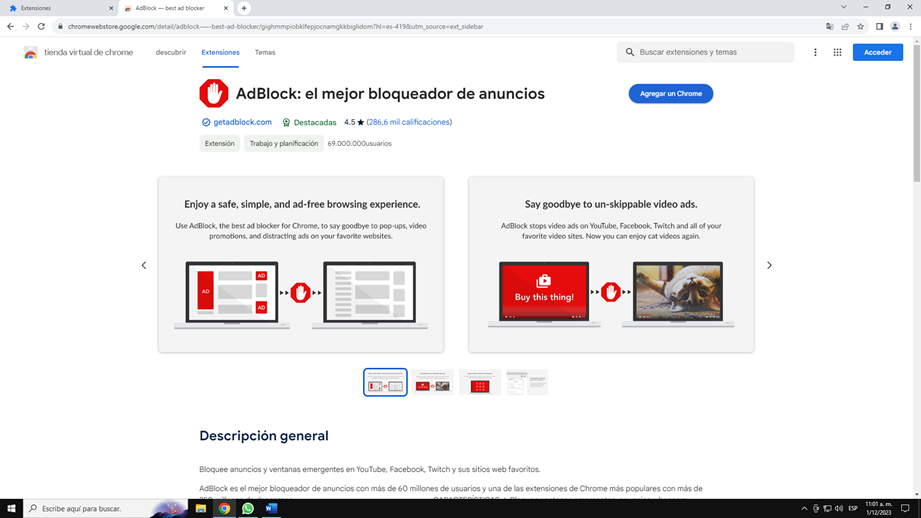
Task: Click the share page icon in address bar
Action: tap(845, 26)
